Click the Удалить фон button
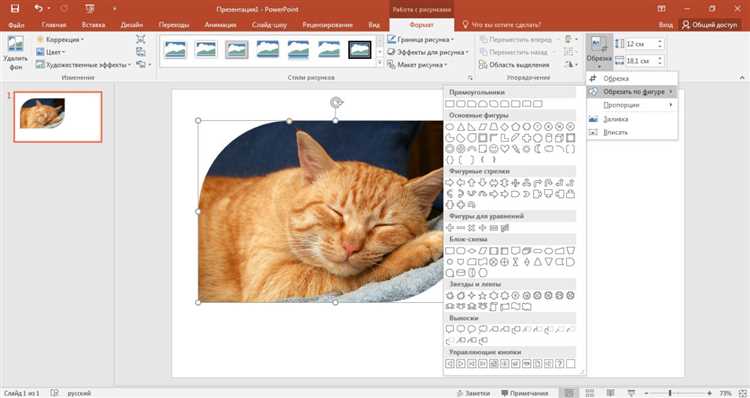 (15, 53)
